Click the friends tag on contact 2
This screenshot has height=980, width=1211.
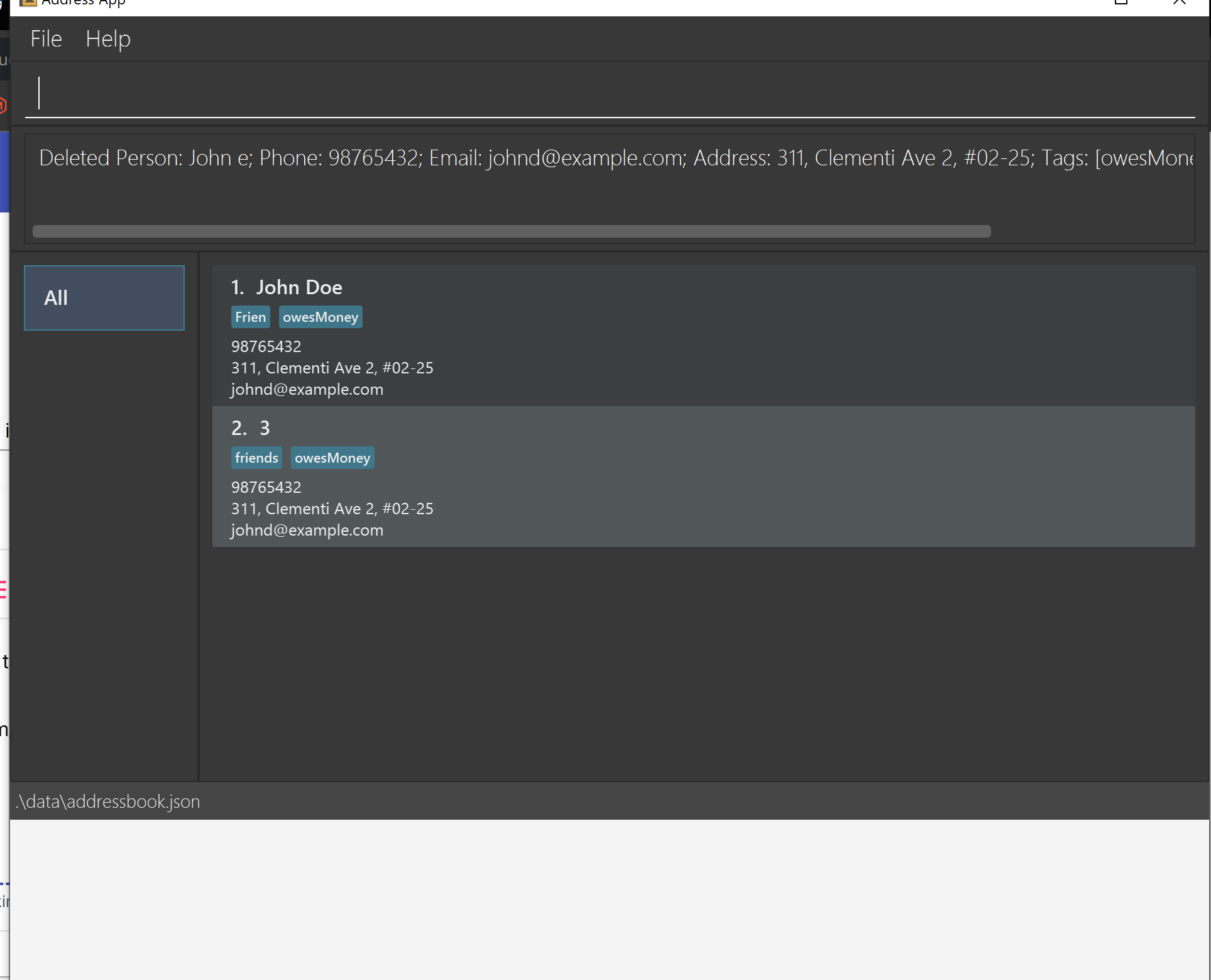click(x=256, y=458)
